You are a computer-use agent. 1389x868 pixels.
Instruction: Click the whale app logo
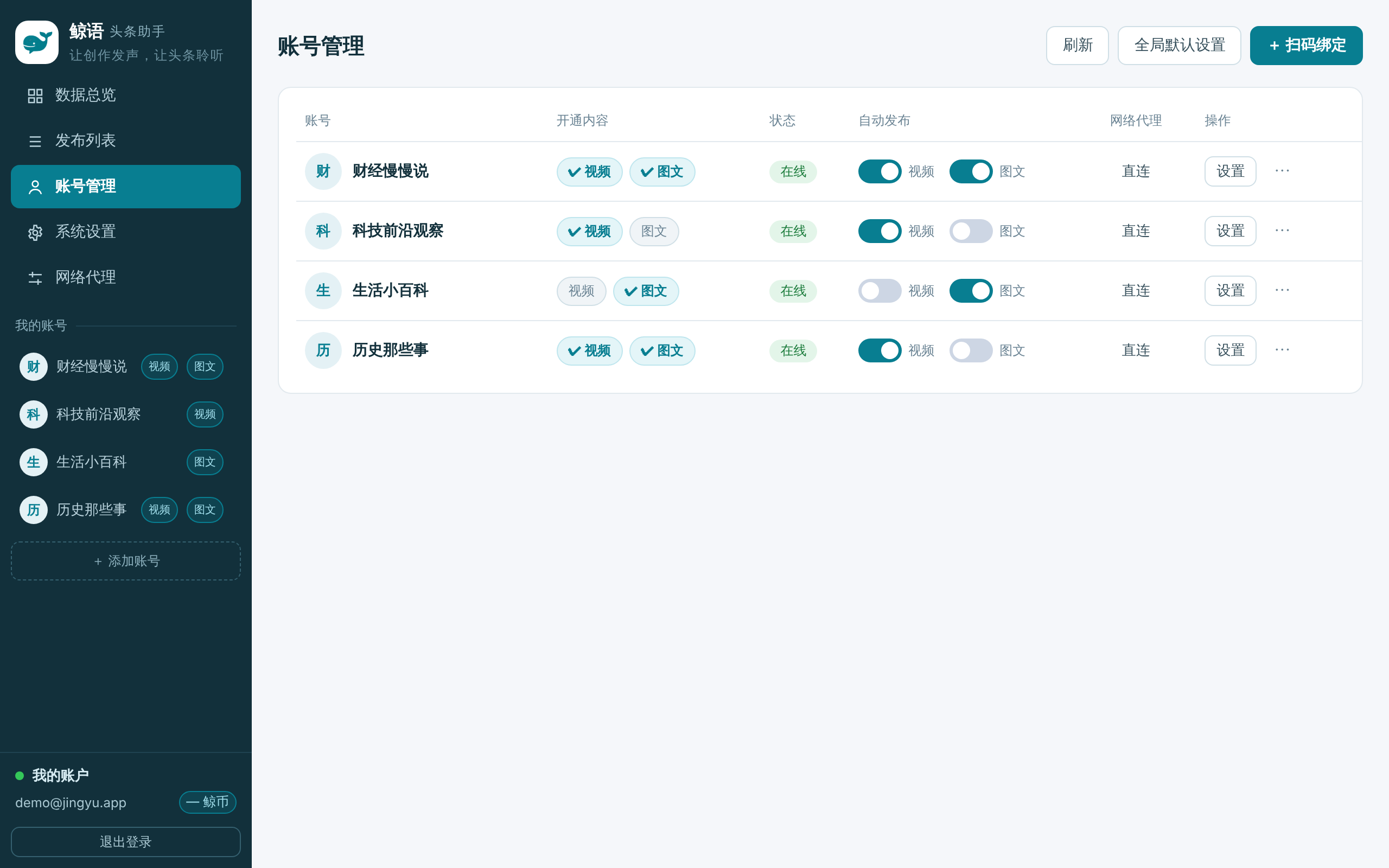pos(37,42)
